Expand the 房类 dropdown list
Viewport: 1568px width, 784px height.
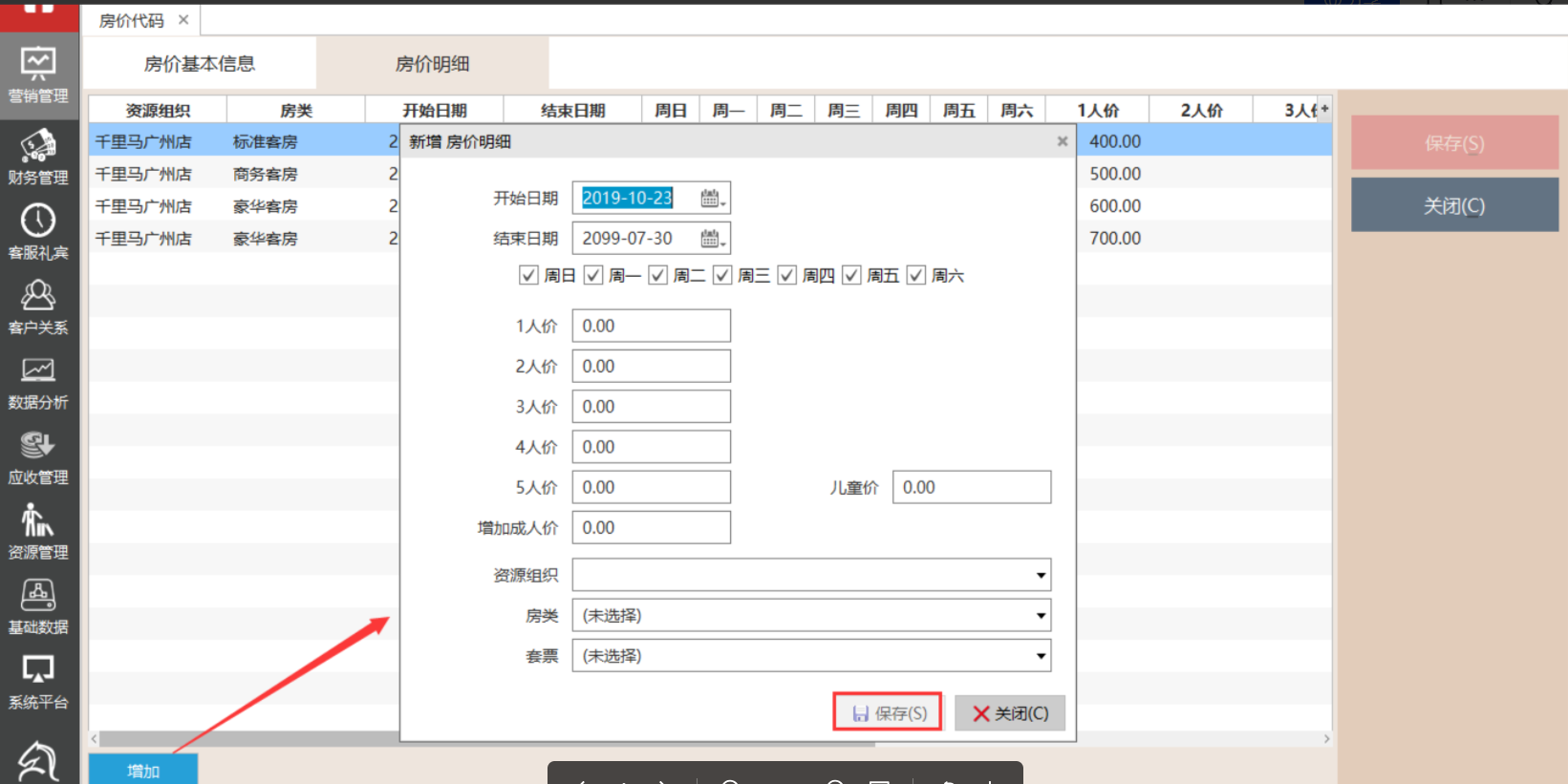1040,616
